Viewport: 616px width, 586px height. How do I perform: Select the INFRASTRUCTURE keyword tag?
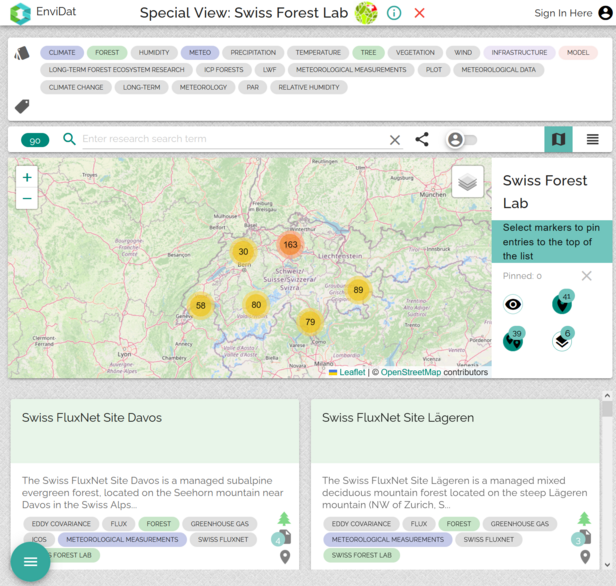[519, 52]
